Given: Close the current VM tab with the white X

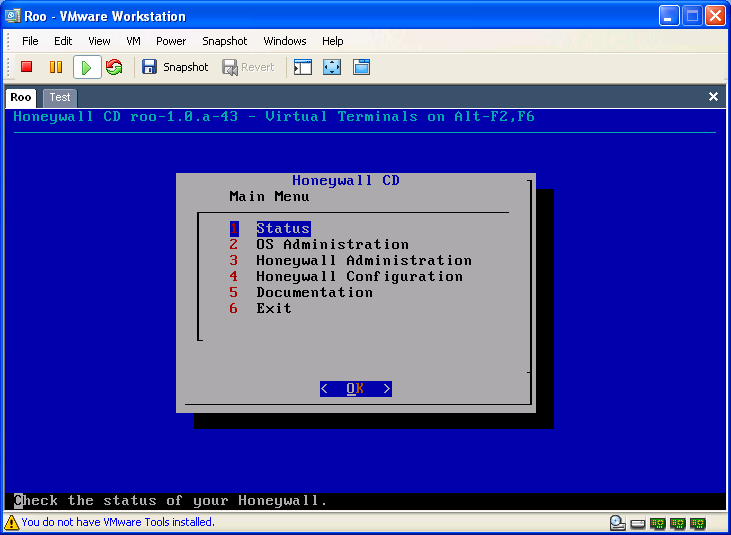Looking at the screenshot, I should pyautogui.click(x=713, y=96).
